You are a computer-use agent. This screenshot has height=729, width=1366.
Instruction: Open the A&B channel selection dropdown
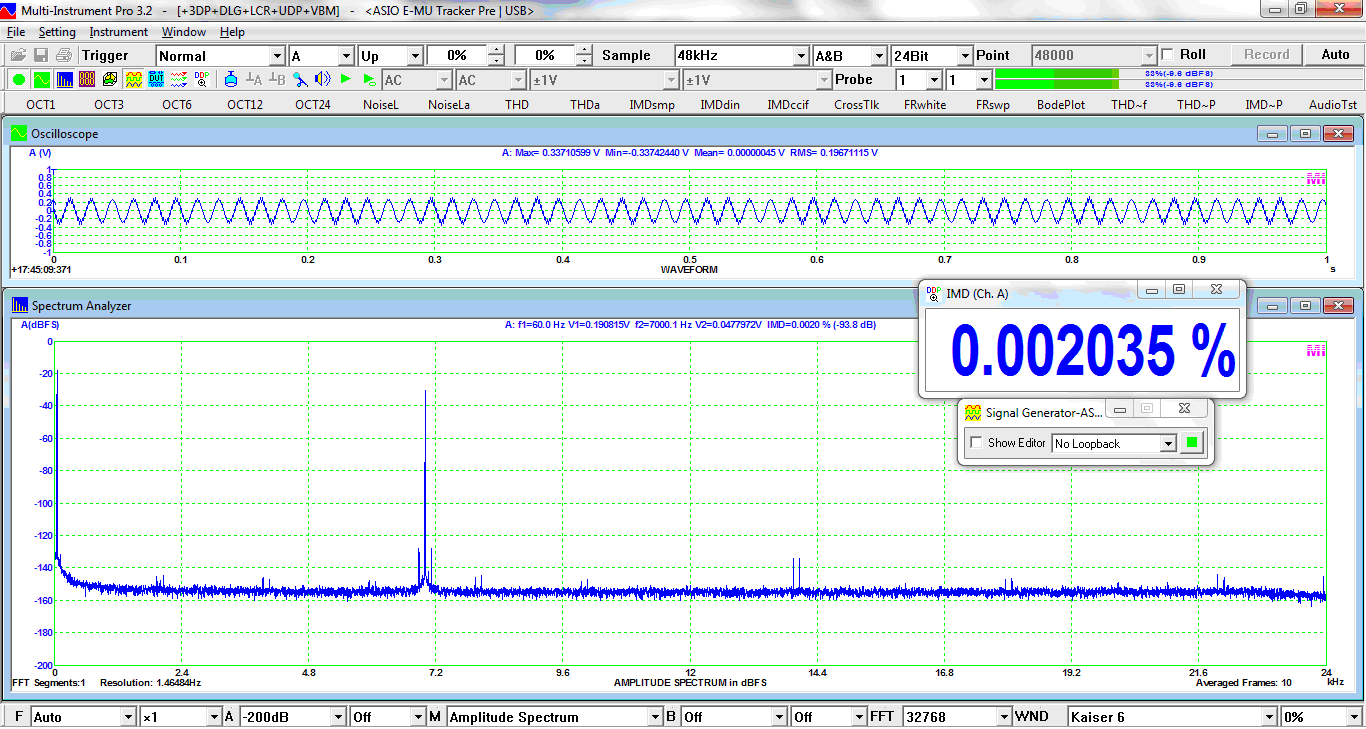pos(850,56)
